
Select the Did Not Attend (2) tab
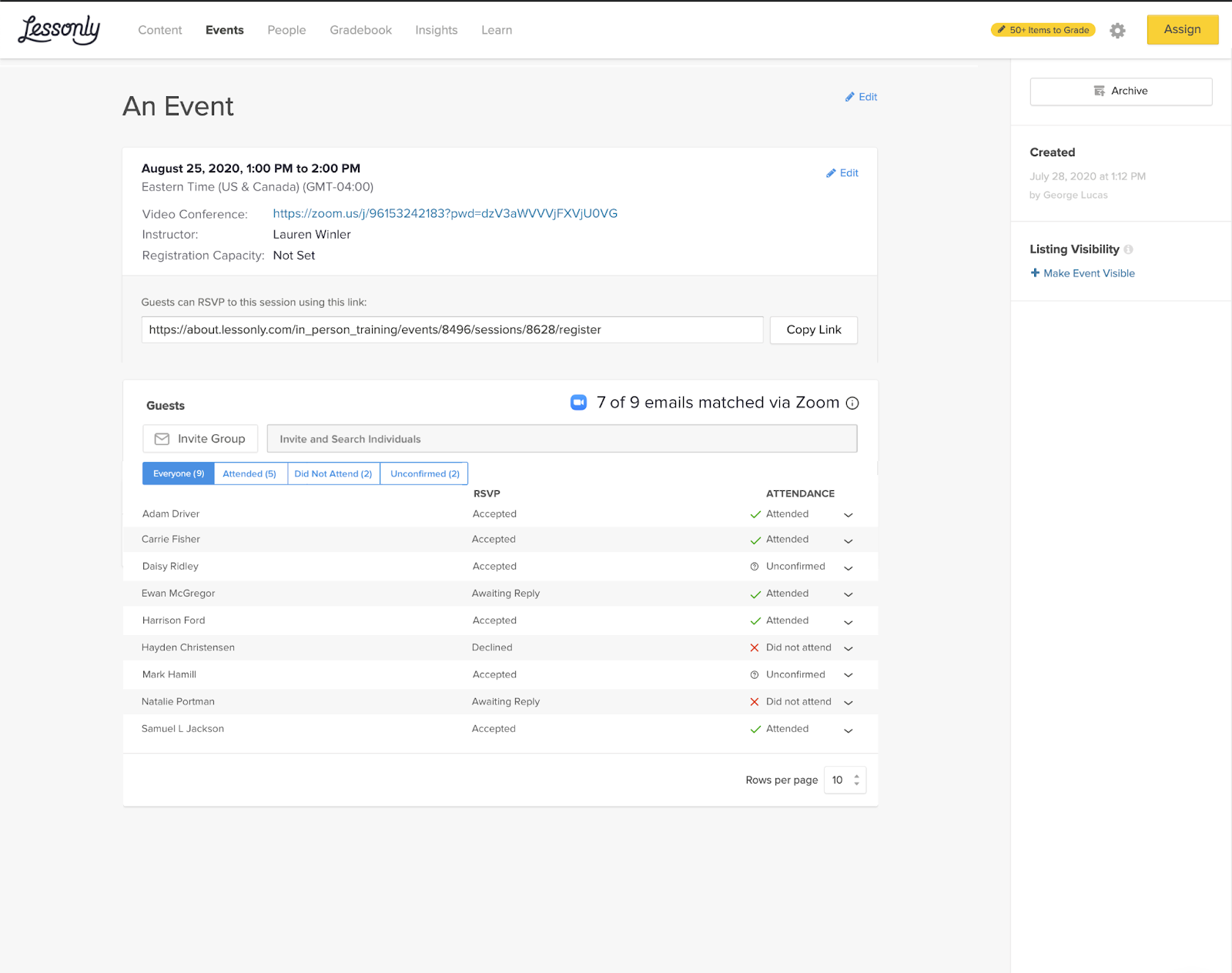pos(333,473)
